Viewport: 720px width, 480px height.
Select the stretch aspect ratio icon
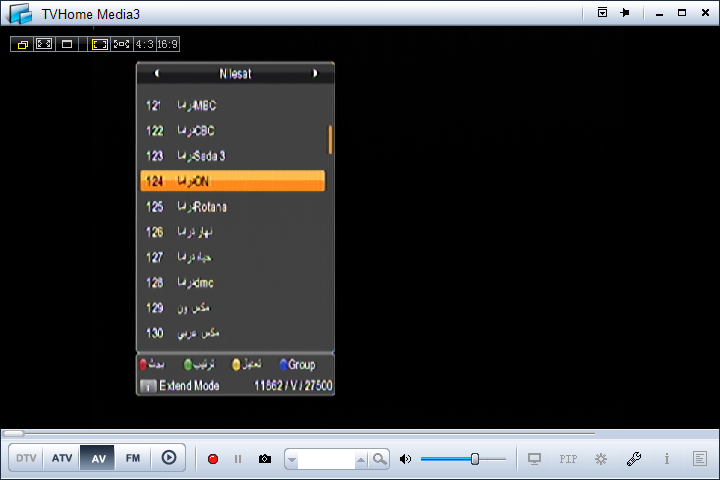(122, 44)
